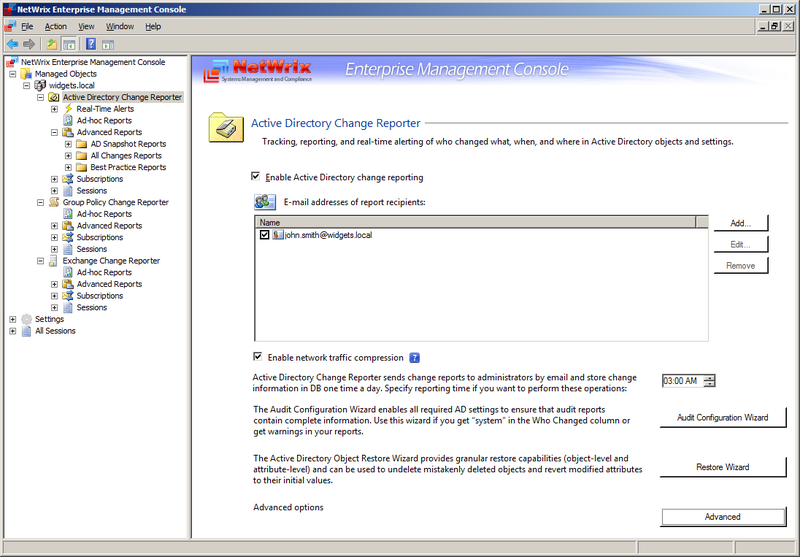Open the View menu
800x557 pixels.
(86, 27)
